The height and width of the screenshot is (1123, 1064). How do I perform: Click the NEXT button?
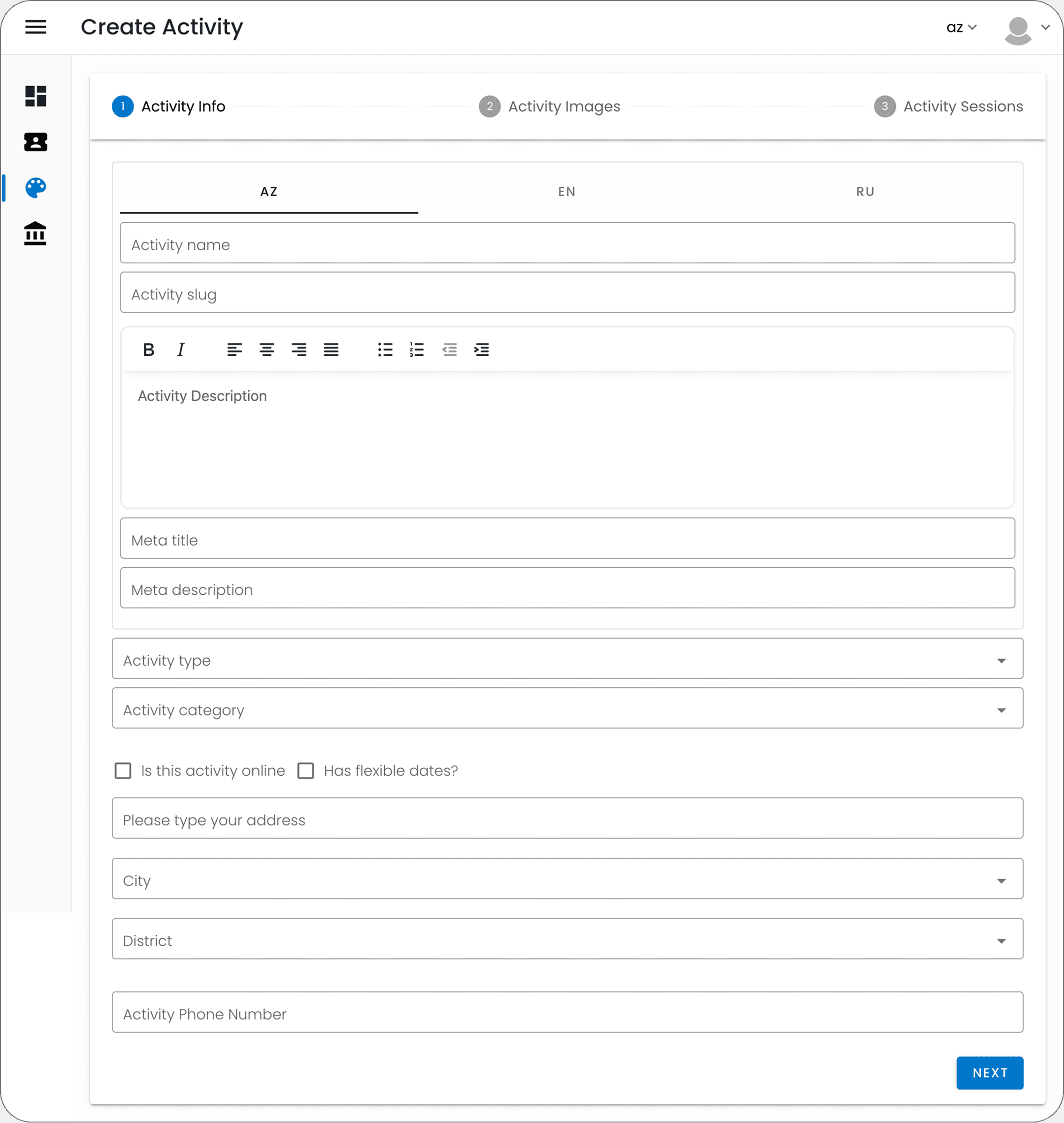[990, 1073]
